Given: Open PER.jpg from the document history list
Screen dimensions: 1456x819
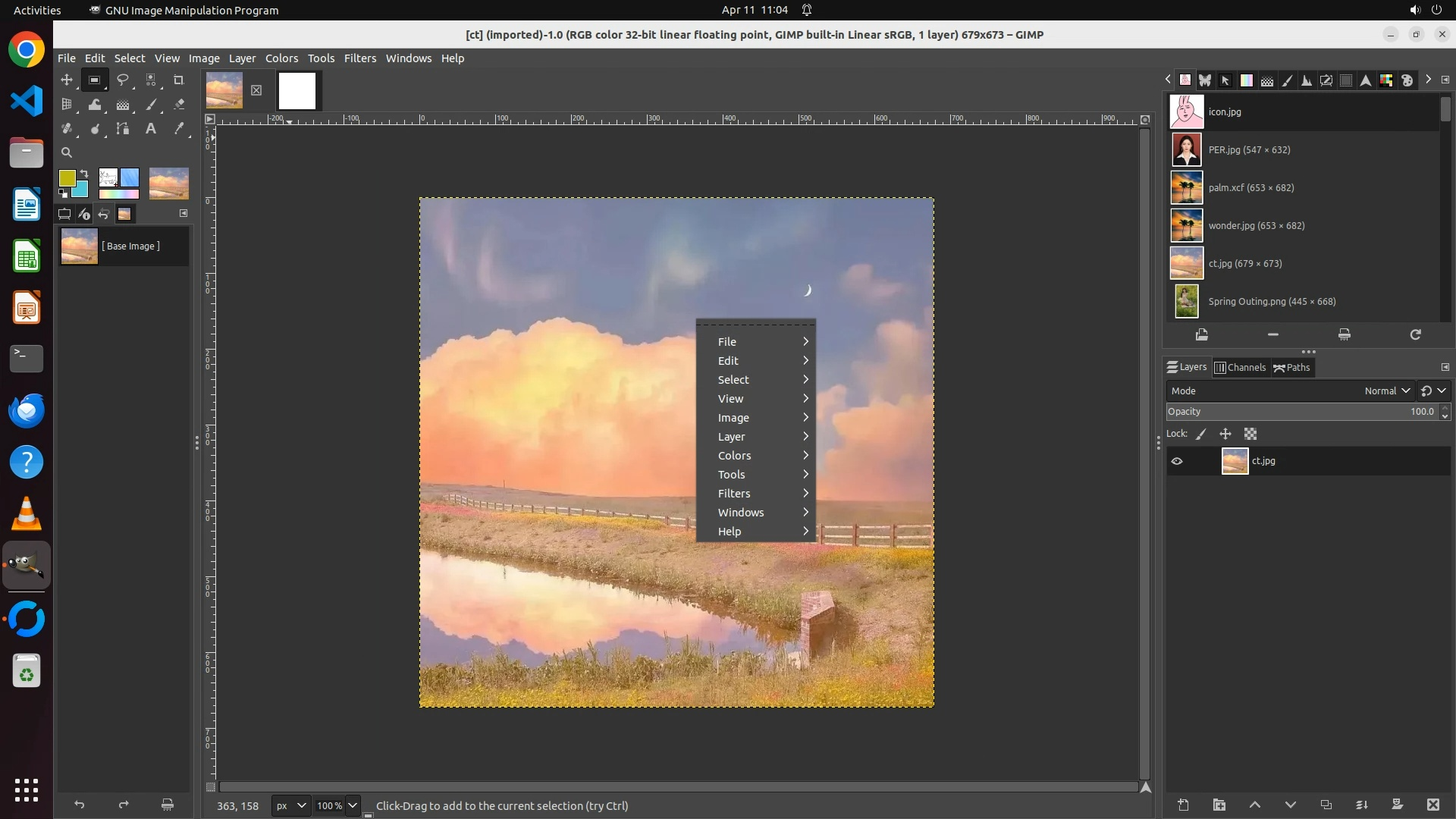Looking at the screenshot, I should click(x=1248, y=149).
